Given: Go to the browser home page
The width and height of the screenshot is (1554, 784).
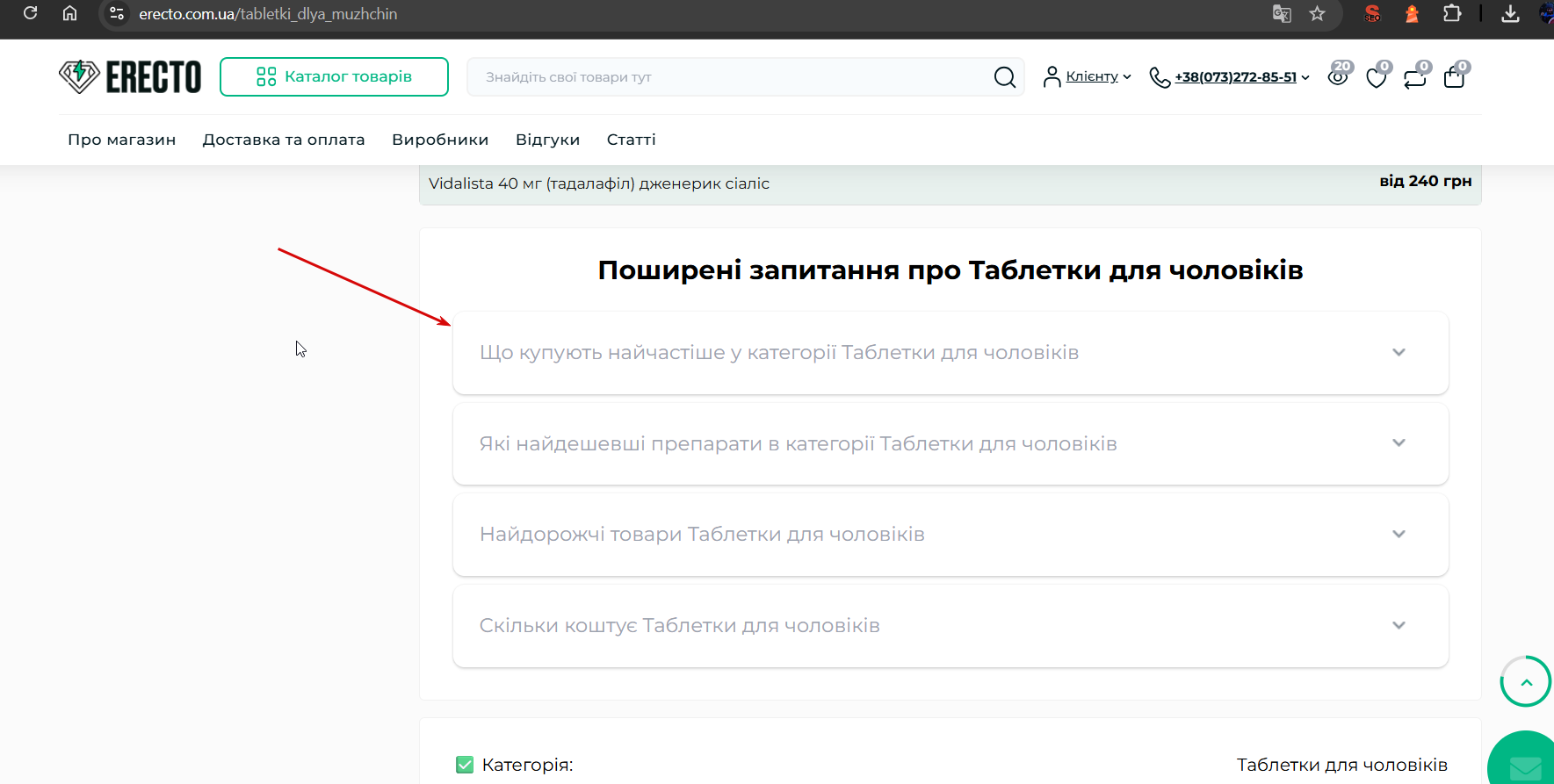Looking at the screenshot, I should (70, 13).
